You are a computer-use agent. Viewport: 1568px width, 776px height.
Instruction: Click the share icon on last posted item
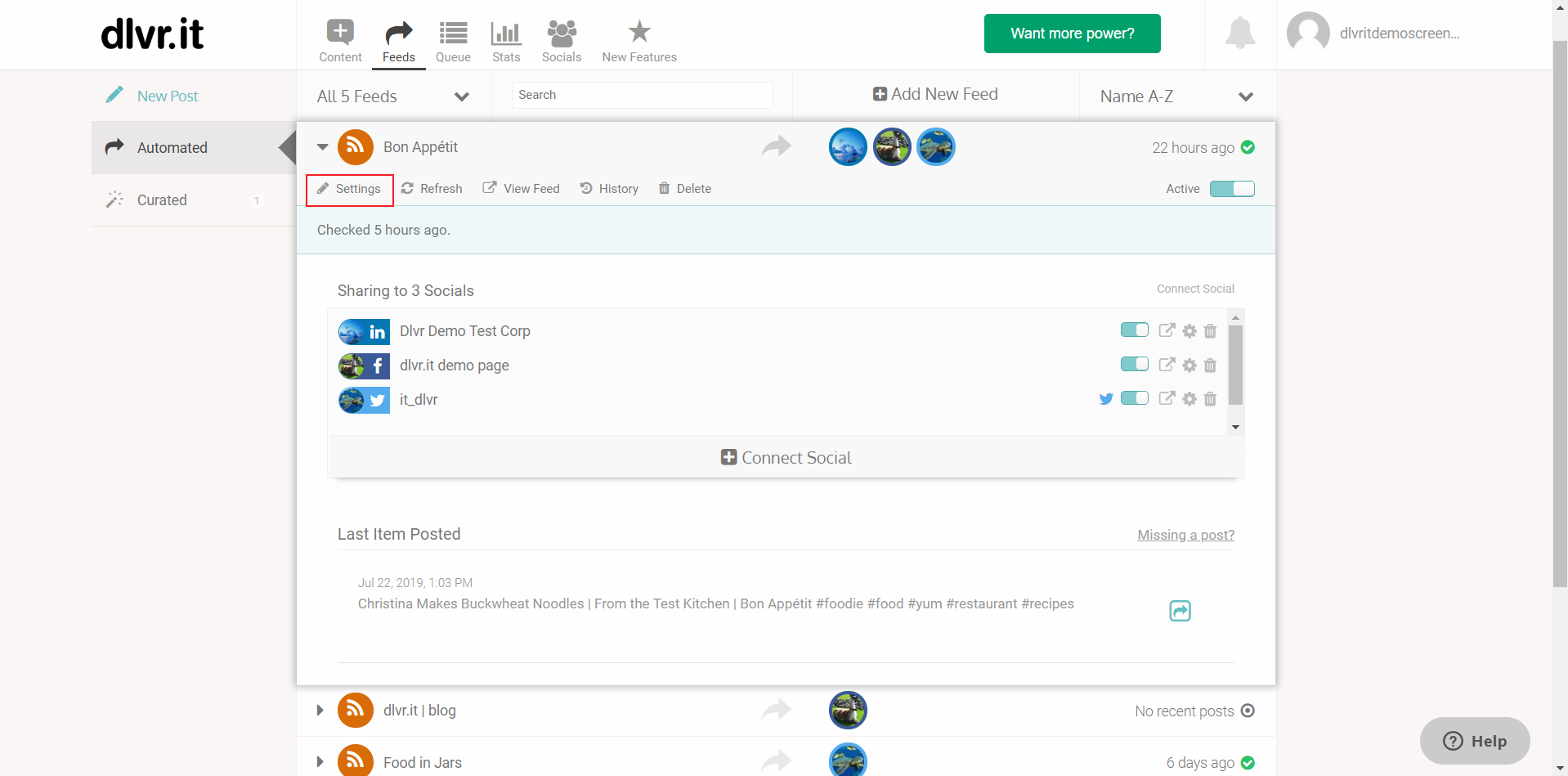click(1180, 611)
